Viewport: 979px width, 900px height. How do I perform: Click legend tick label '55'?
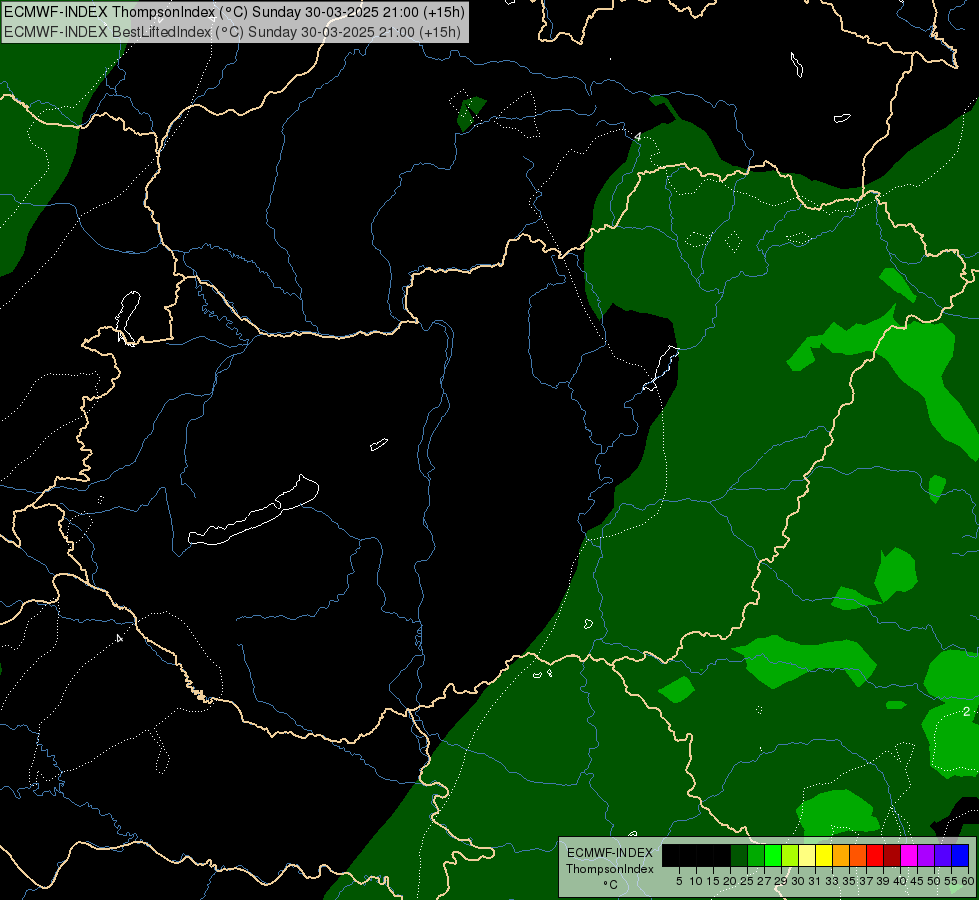pos(951,881)
